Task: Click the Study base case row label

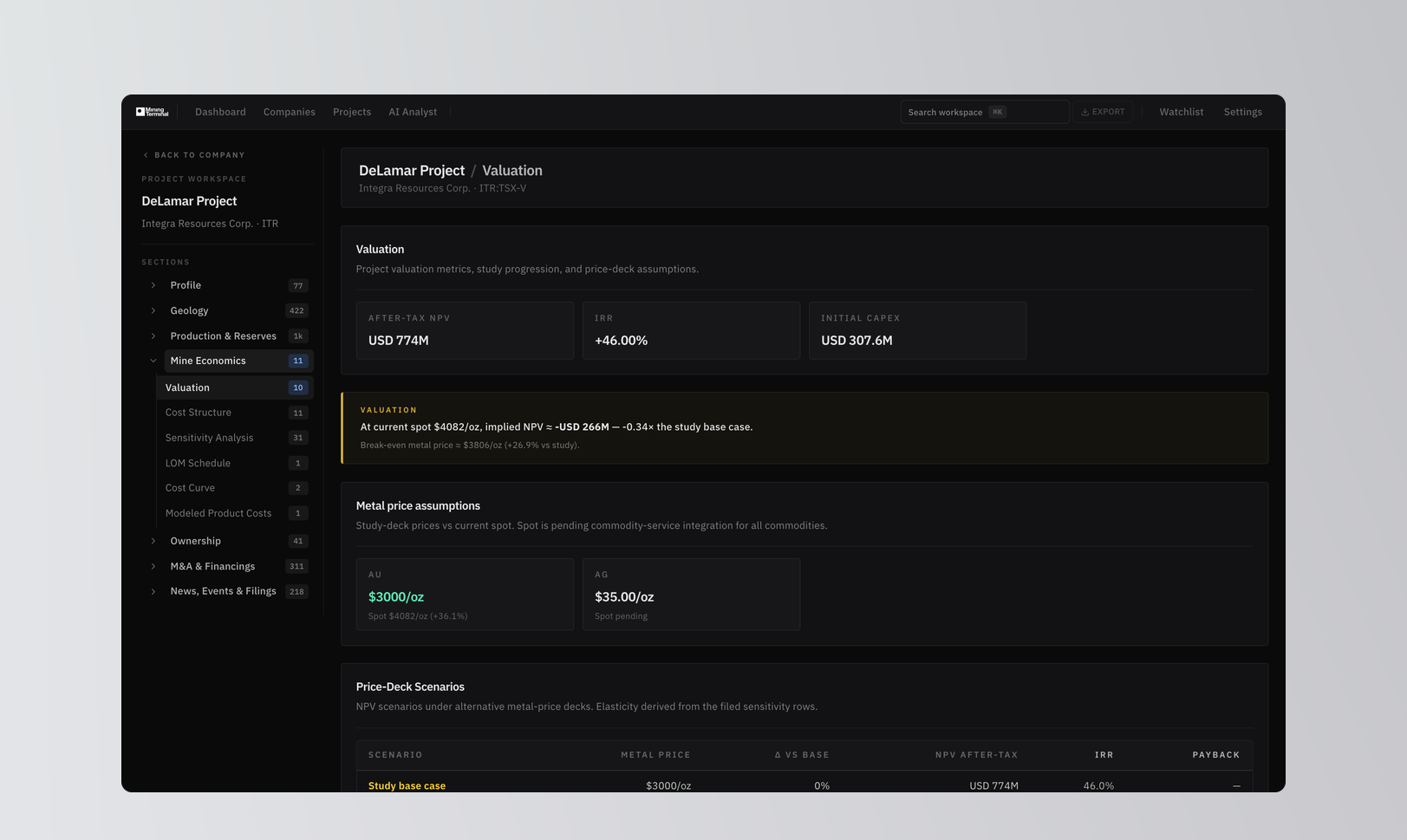Action: 407,786
